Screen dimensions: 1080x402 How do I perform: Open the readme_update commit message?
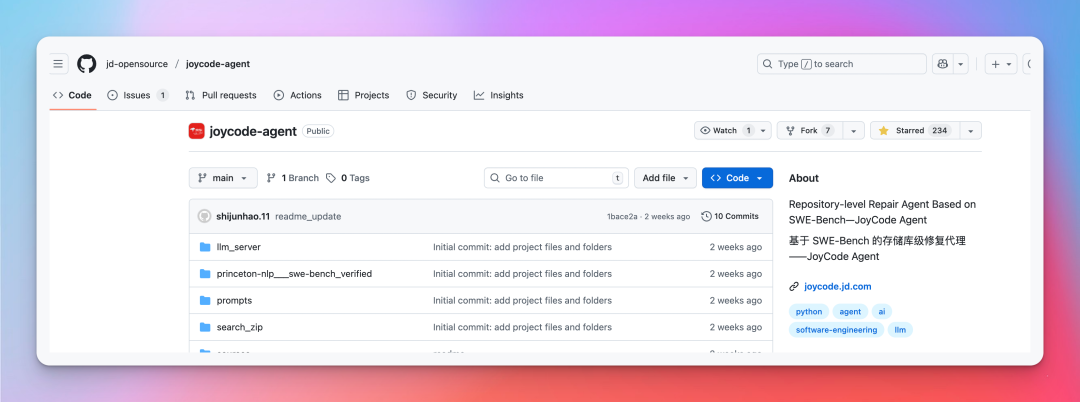pyautogui.click(x=308, y=216)
